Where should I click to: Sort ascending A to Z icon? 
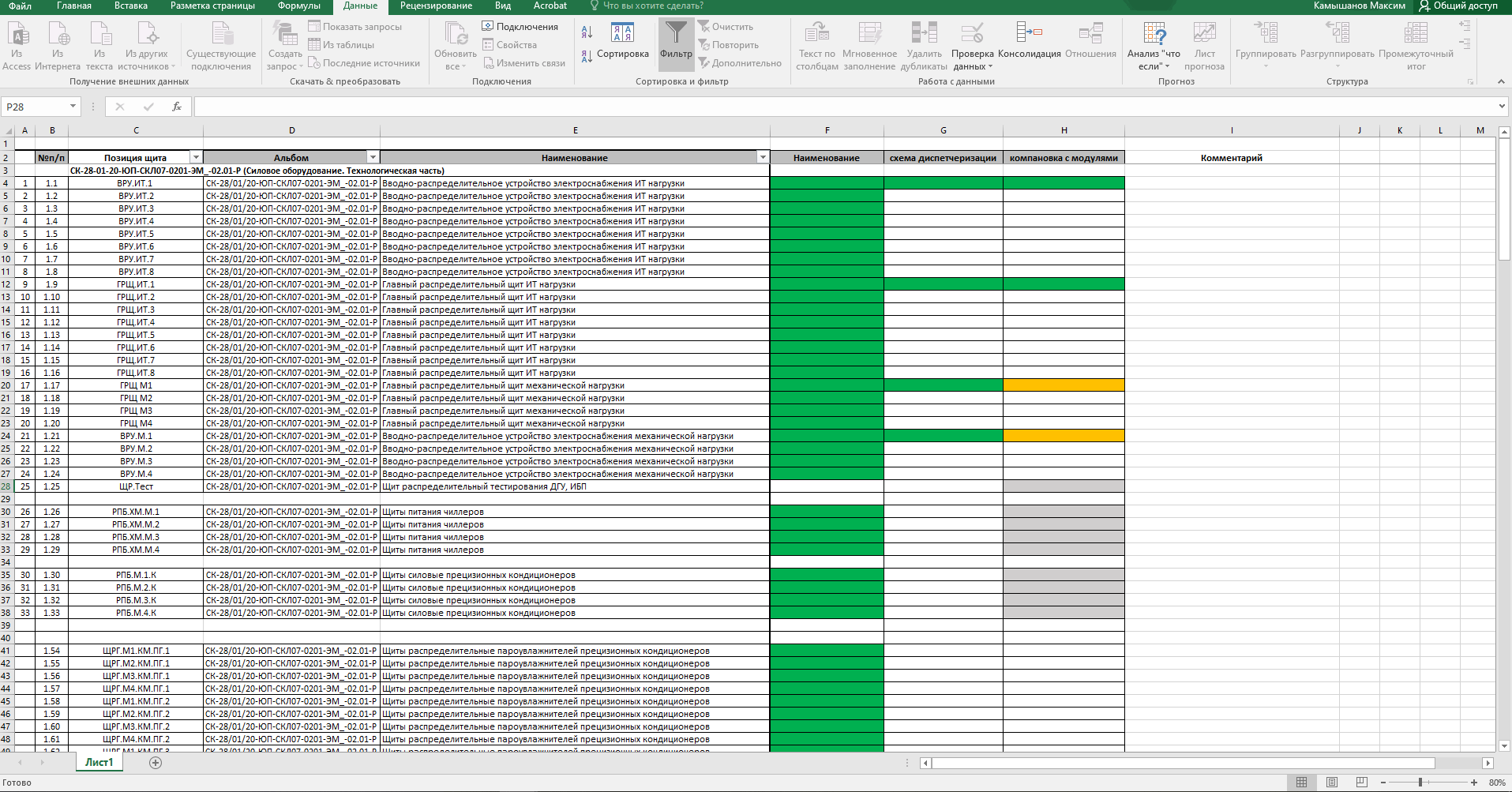coord(587,32)
